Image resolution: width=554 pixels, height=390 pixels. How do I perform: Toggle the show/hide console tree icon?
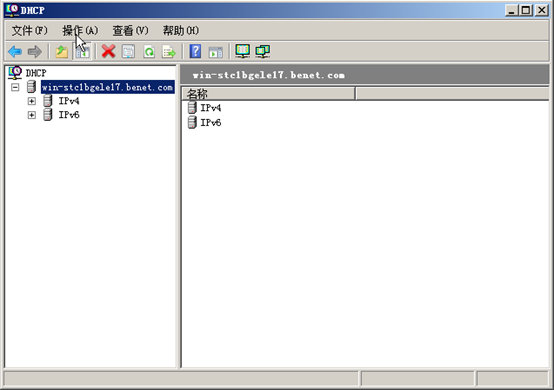click(x=82, y=52)
